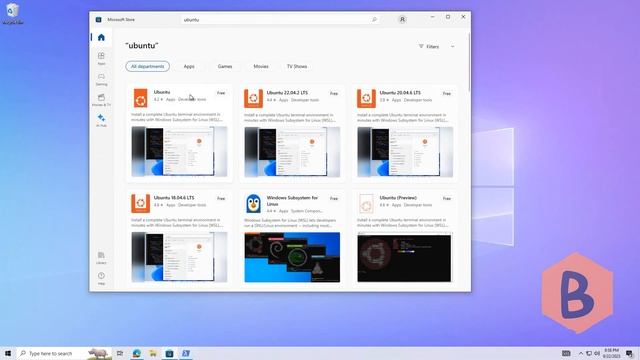Image resolution: width=640 pixels, height=360 pixels.
Task: Click the Ubuntu 20.04.6 LTS logo icon
Action: (x=366, y=98)
